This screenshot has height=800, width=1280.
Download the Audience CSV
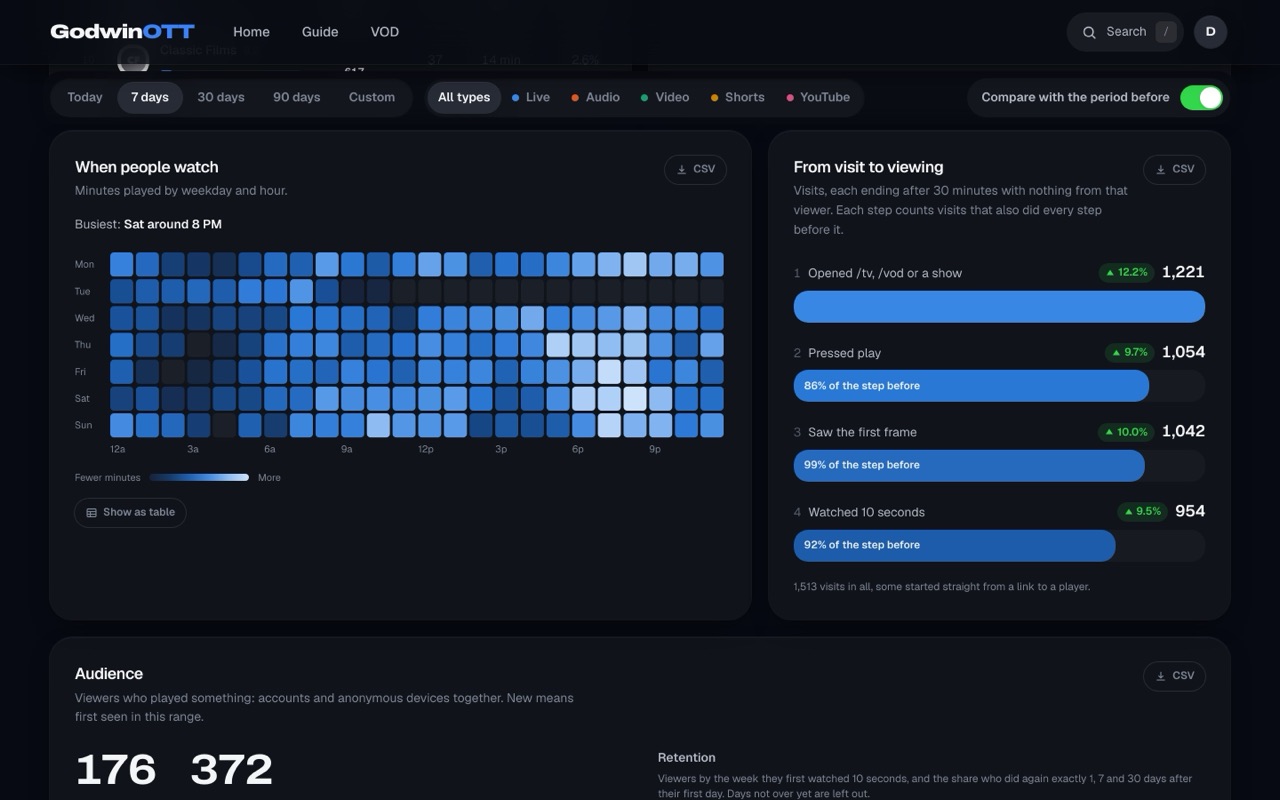click(x=1174, y=676)
